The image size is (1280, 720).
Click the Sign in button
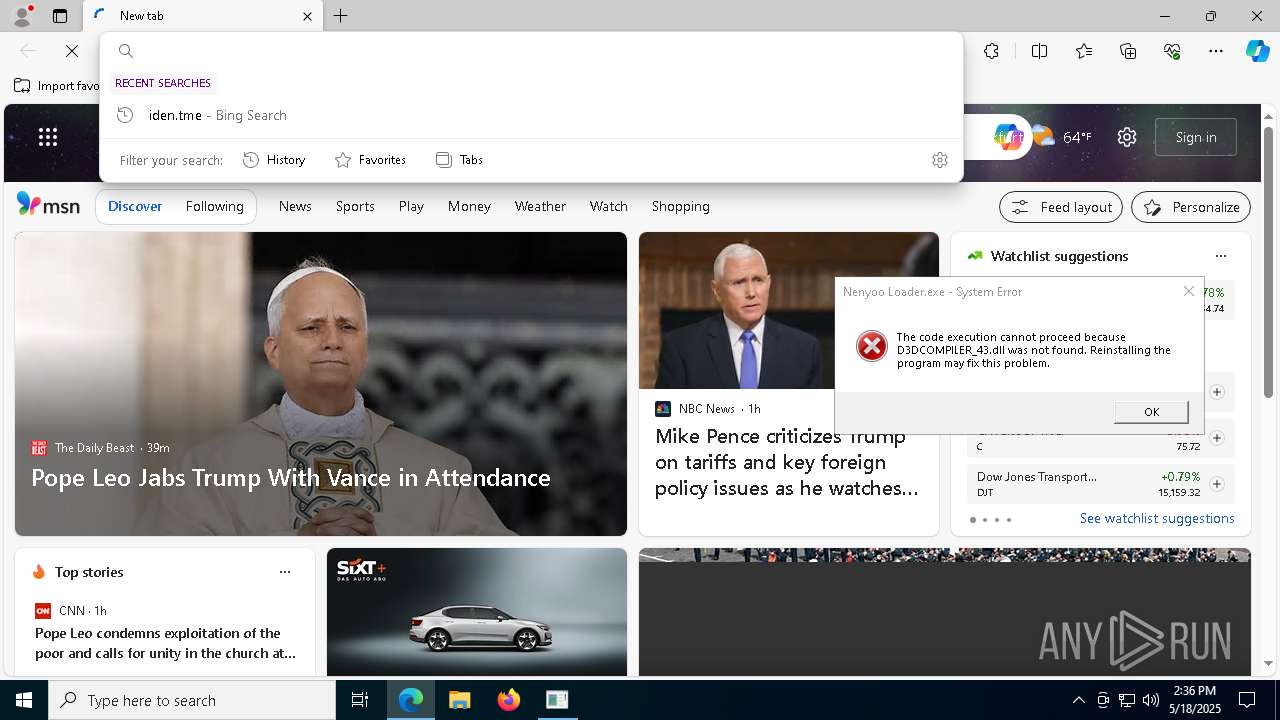[x=1196, y=137]
